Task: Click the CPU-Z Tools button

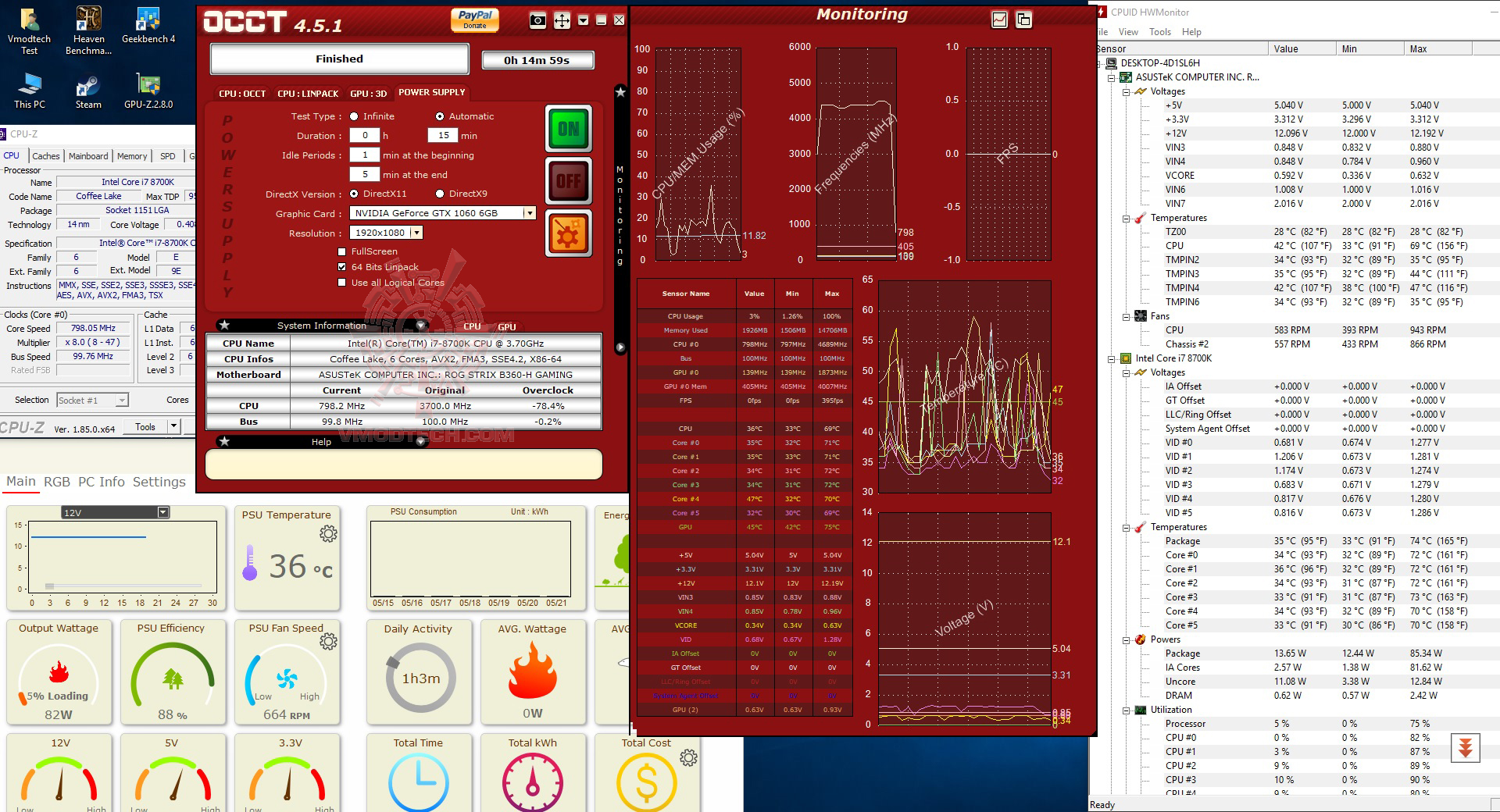Action: pyautogui.click(x=145, y=426)
